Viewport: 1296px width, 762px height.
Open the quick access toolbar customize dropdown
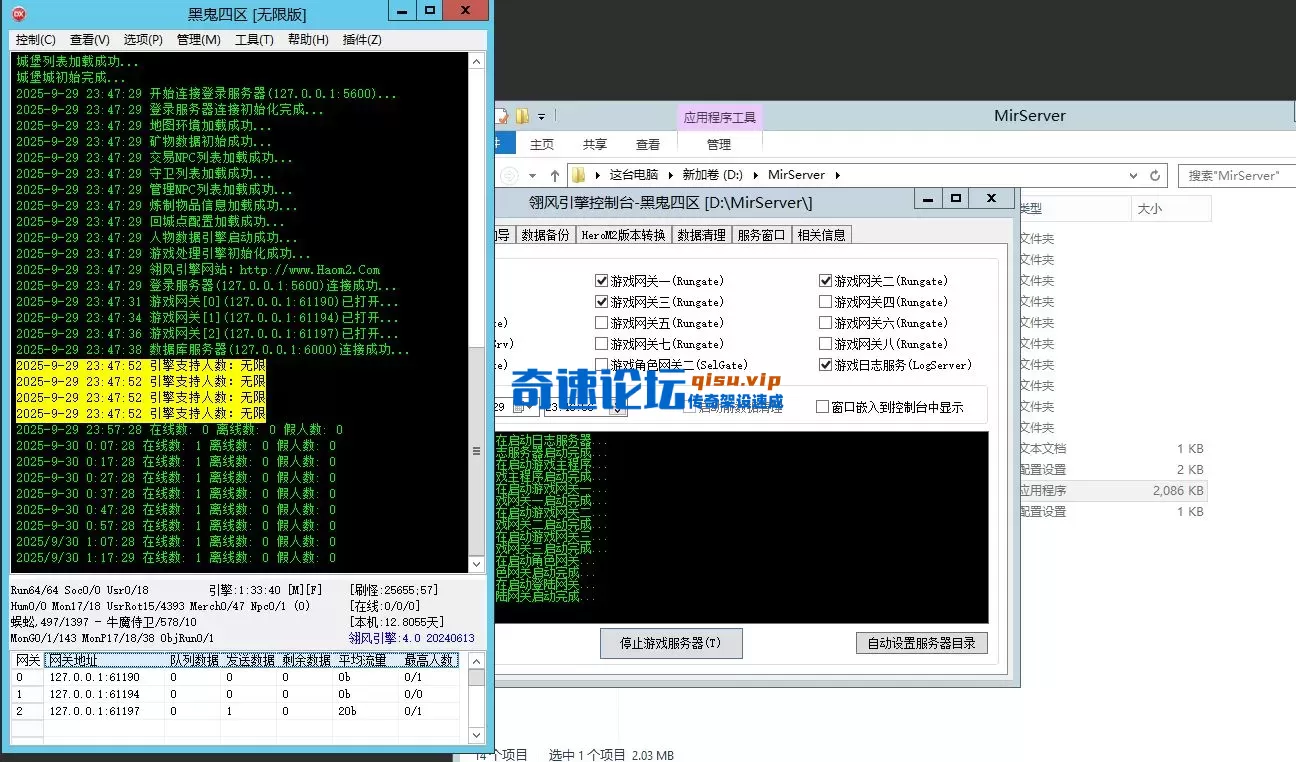(541, 116)
